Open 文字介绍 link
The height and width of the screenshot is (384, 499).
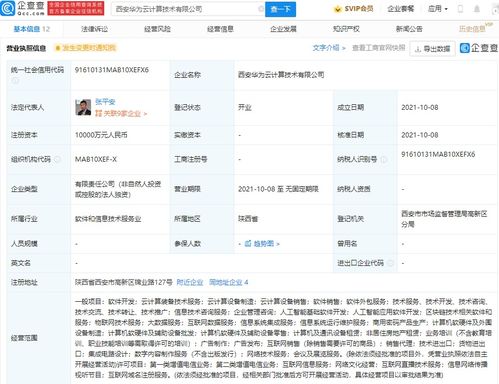tap(329, 48)
